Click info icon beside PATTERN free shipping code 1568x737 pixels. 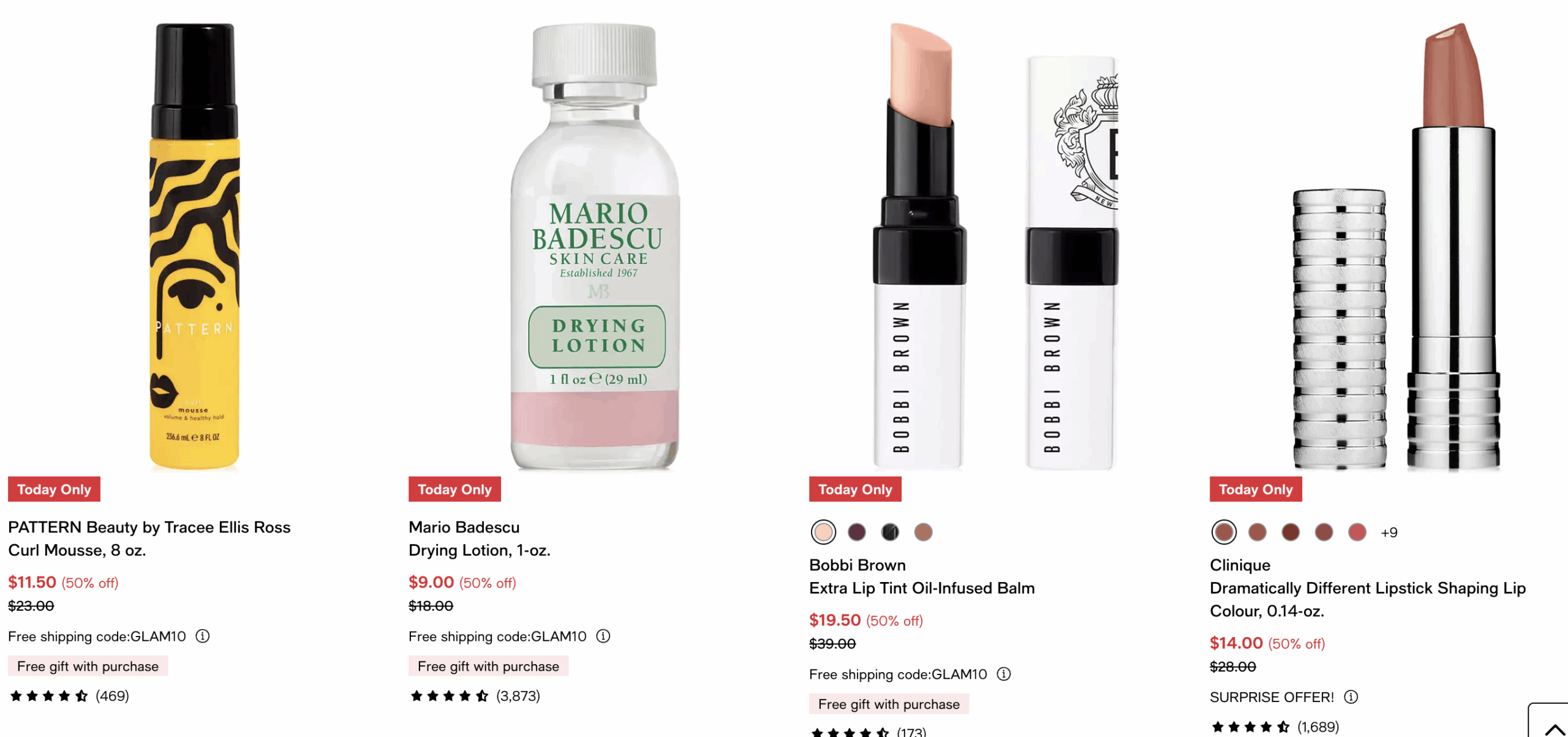tap(203, 636)
